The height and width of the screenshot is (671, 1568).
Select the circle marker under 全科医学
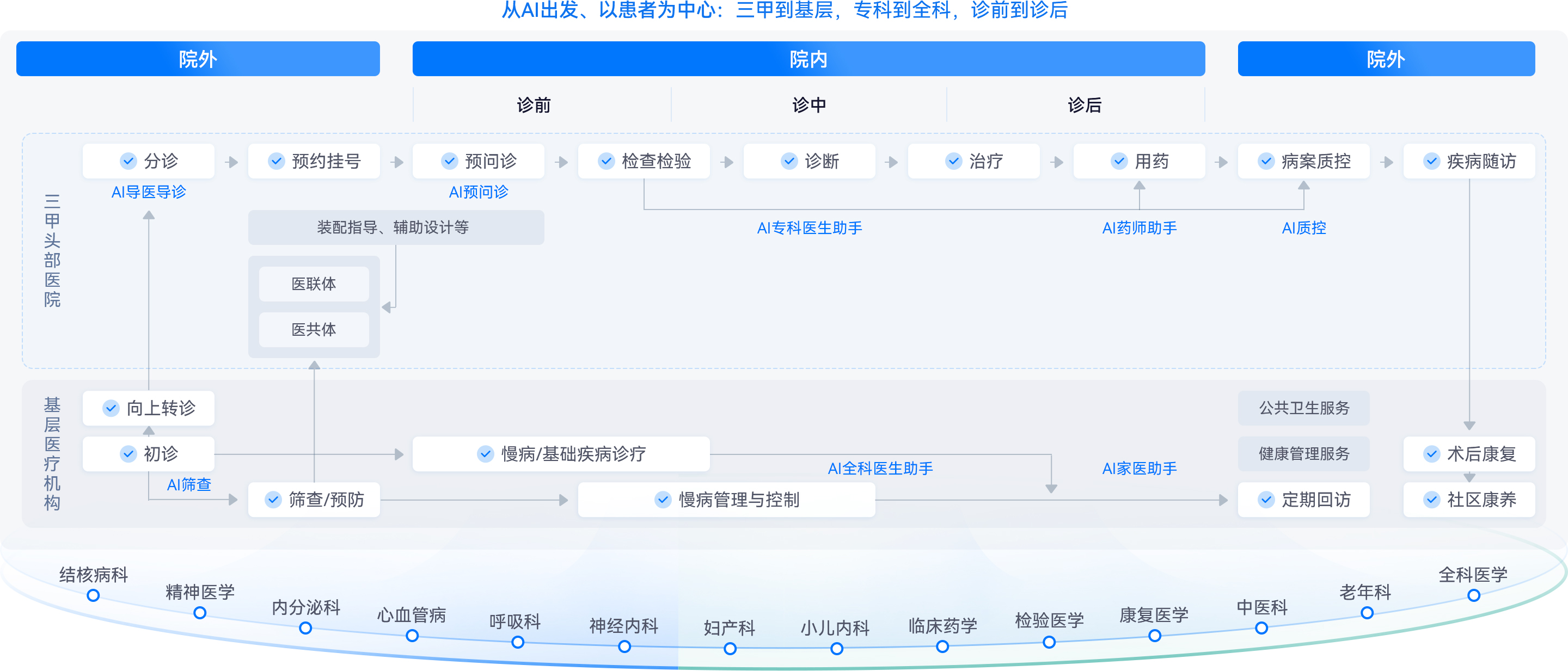[1474, 595]
